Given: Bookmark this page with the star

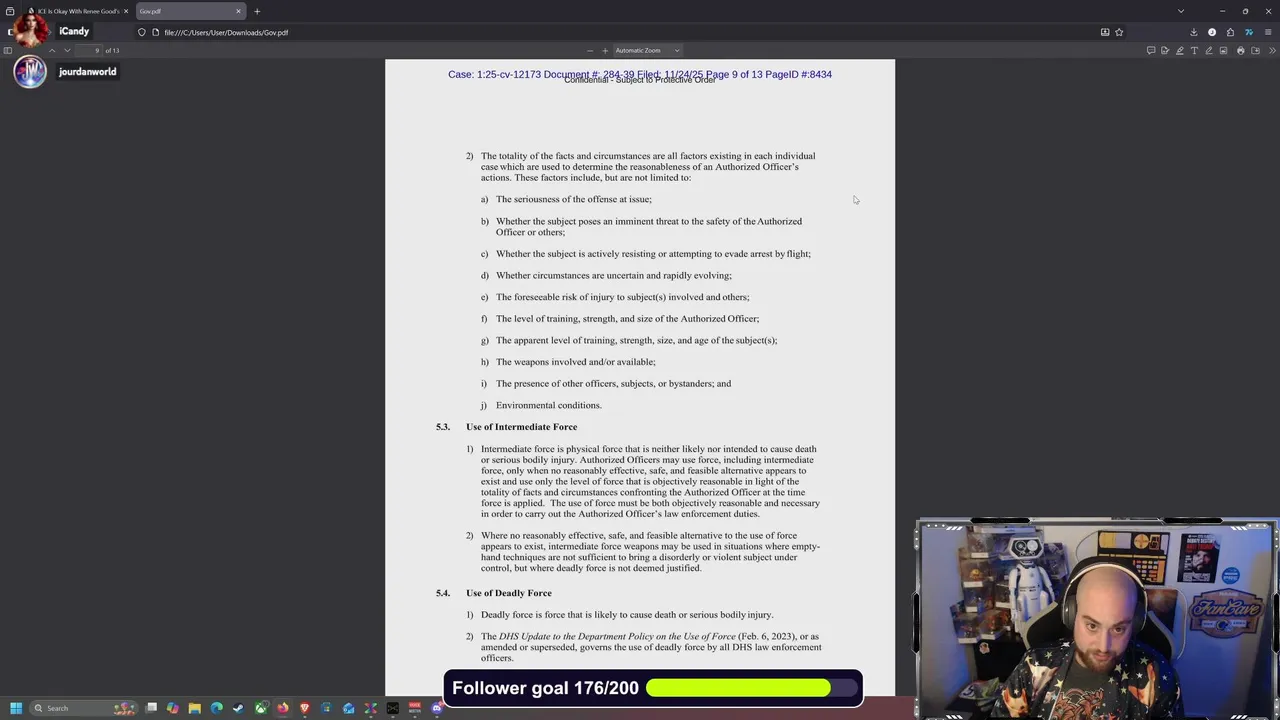Looking at the screenshot, I should click(x=1119, y=32).
